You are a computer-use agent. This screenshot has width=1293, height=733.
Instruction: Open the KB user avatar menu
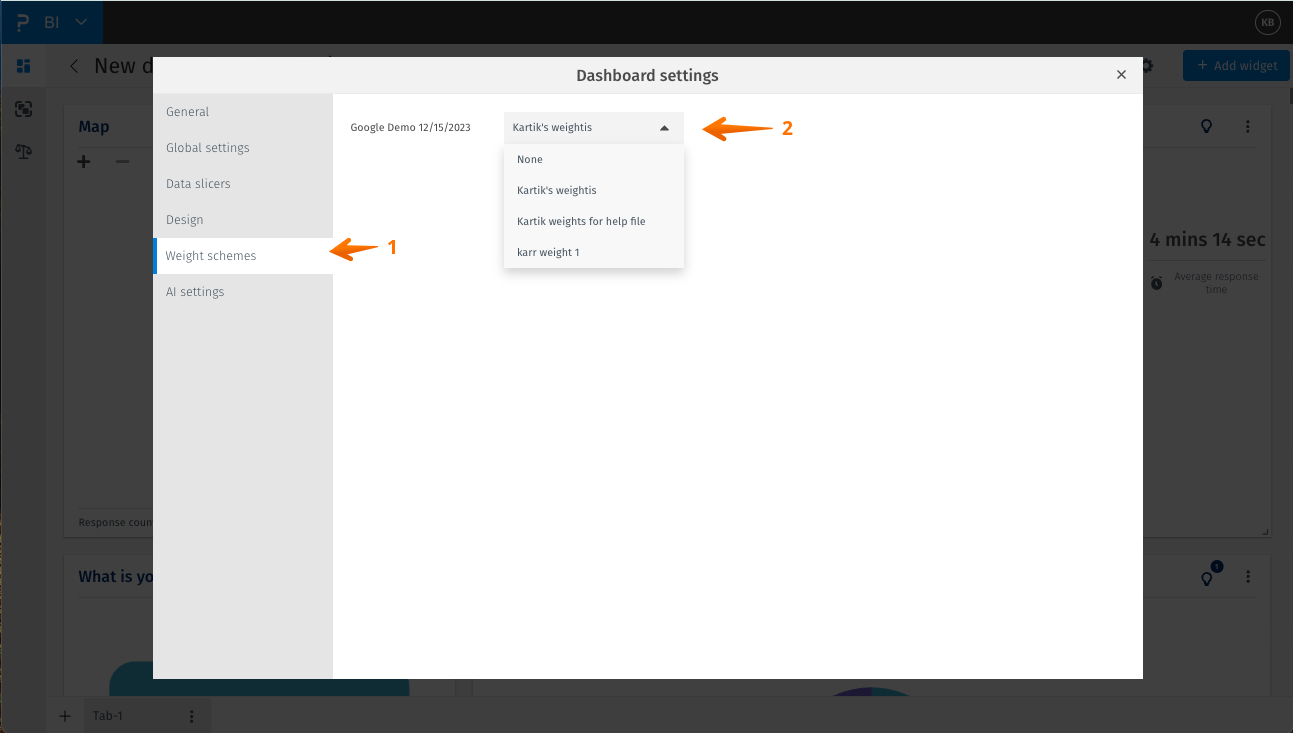point(1267,22)
